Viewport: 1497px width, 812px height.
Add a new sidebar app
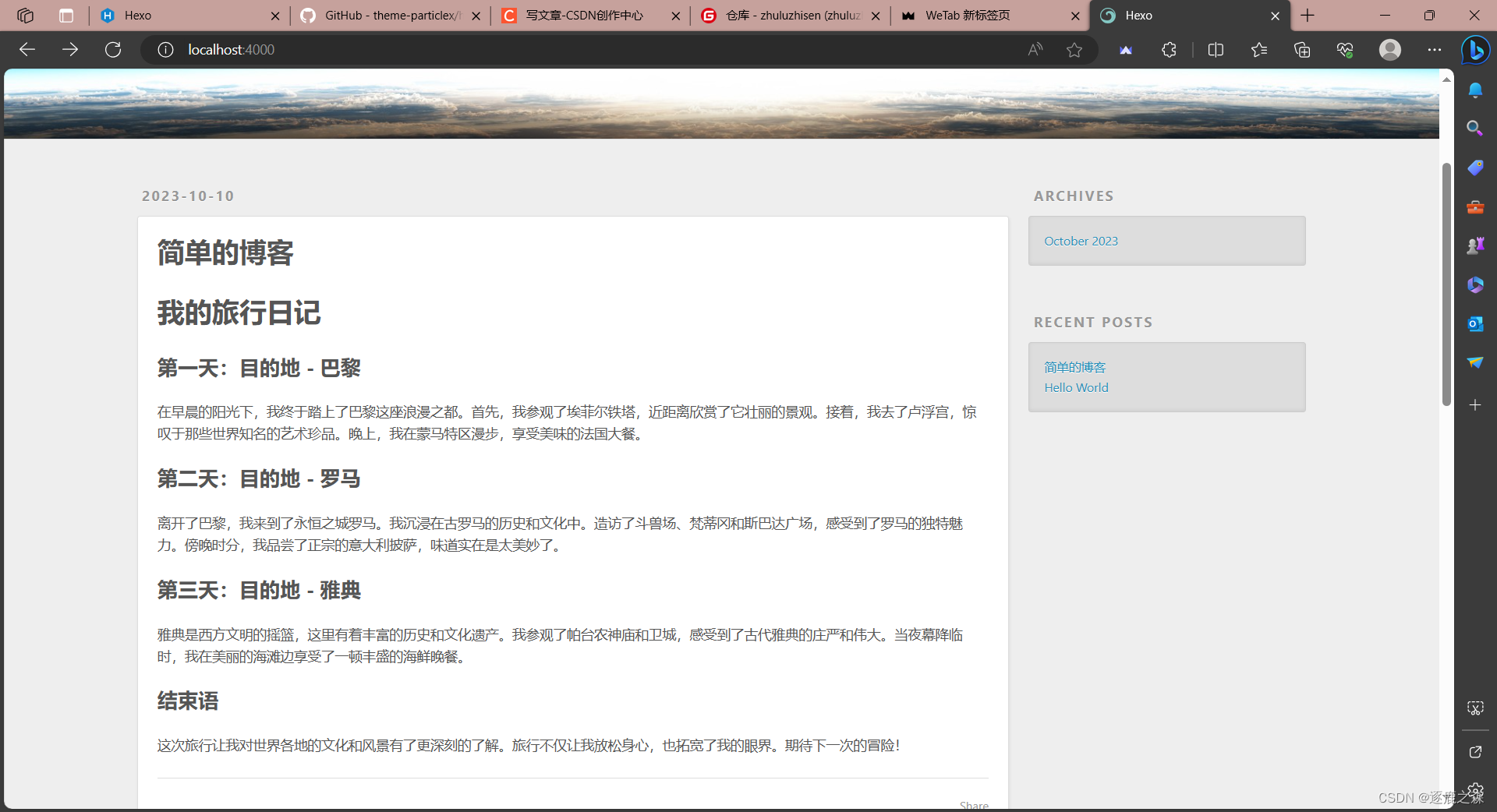point(1475,405)
